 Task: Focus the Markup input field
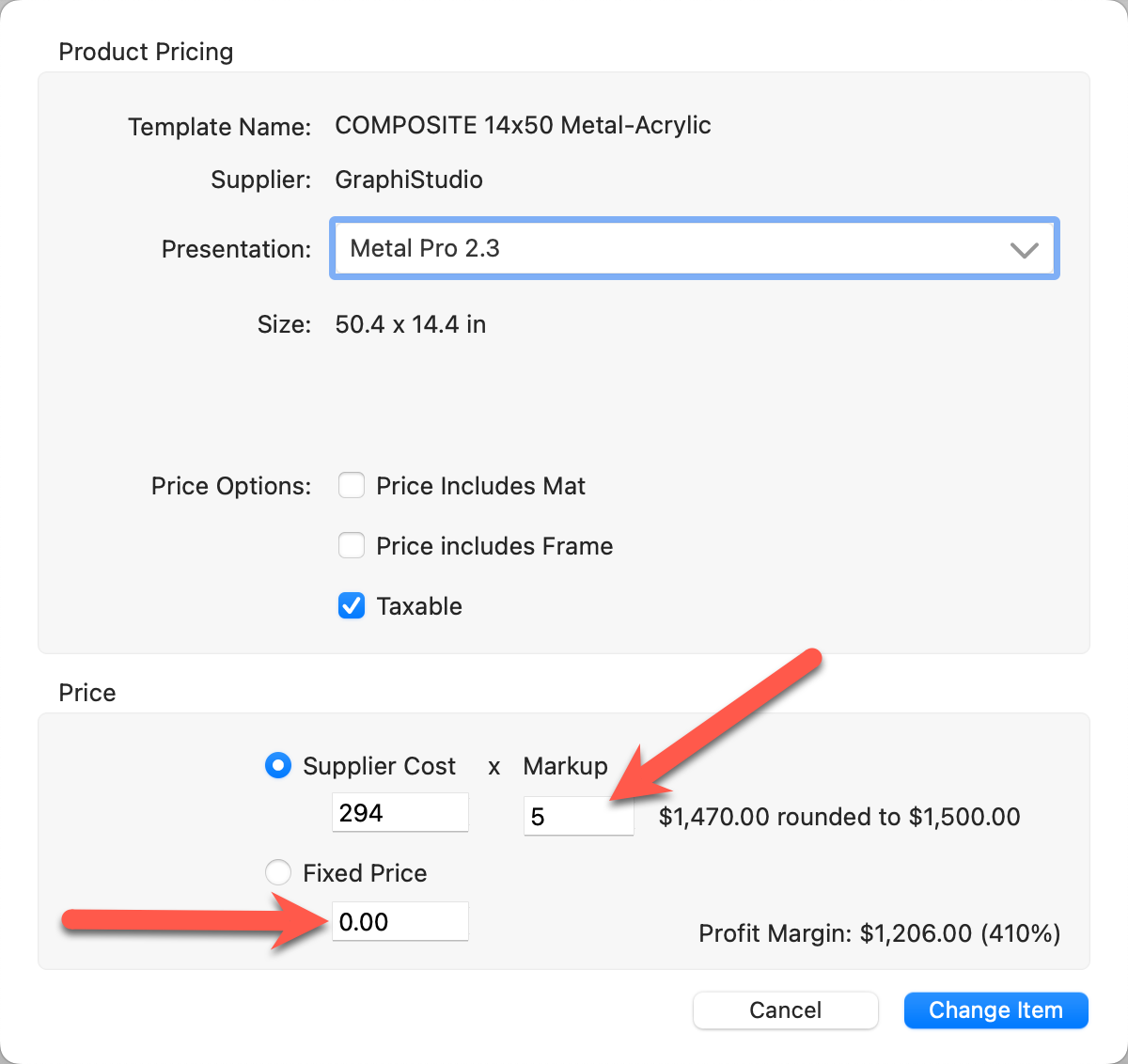(x=578, y=816)
